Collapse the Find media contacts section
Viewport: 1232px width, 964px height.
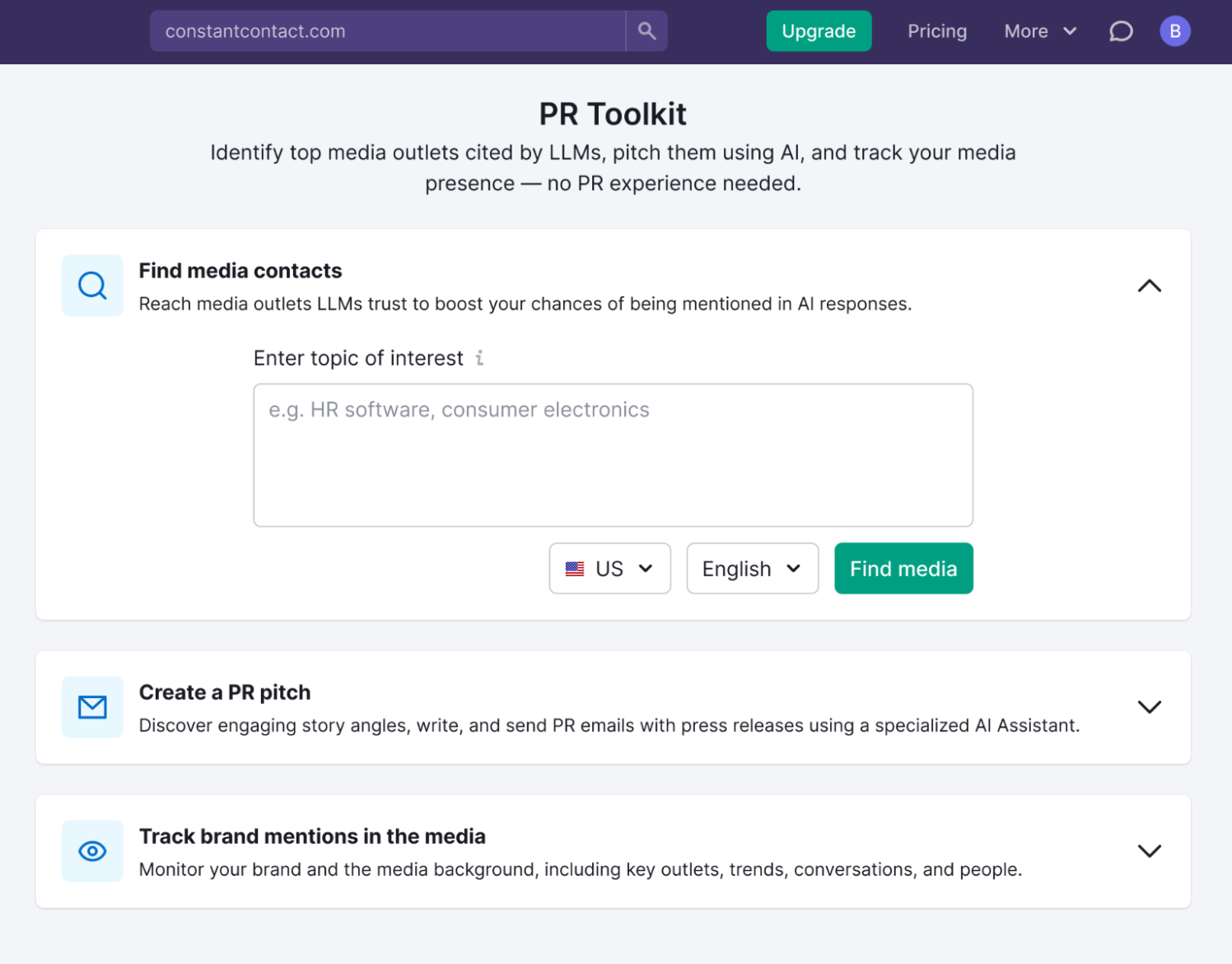[x=1150, y=286]
